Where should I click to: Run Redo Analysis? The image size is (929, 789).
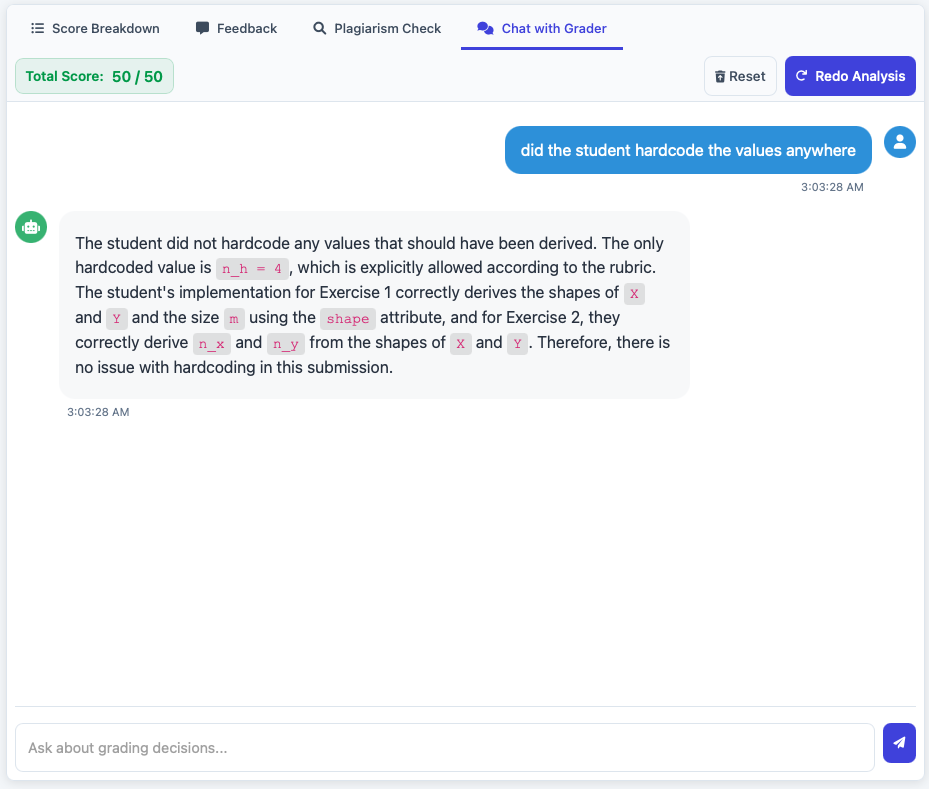[850, 76]
